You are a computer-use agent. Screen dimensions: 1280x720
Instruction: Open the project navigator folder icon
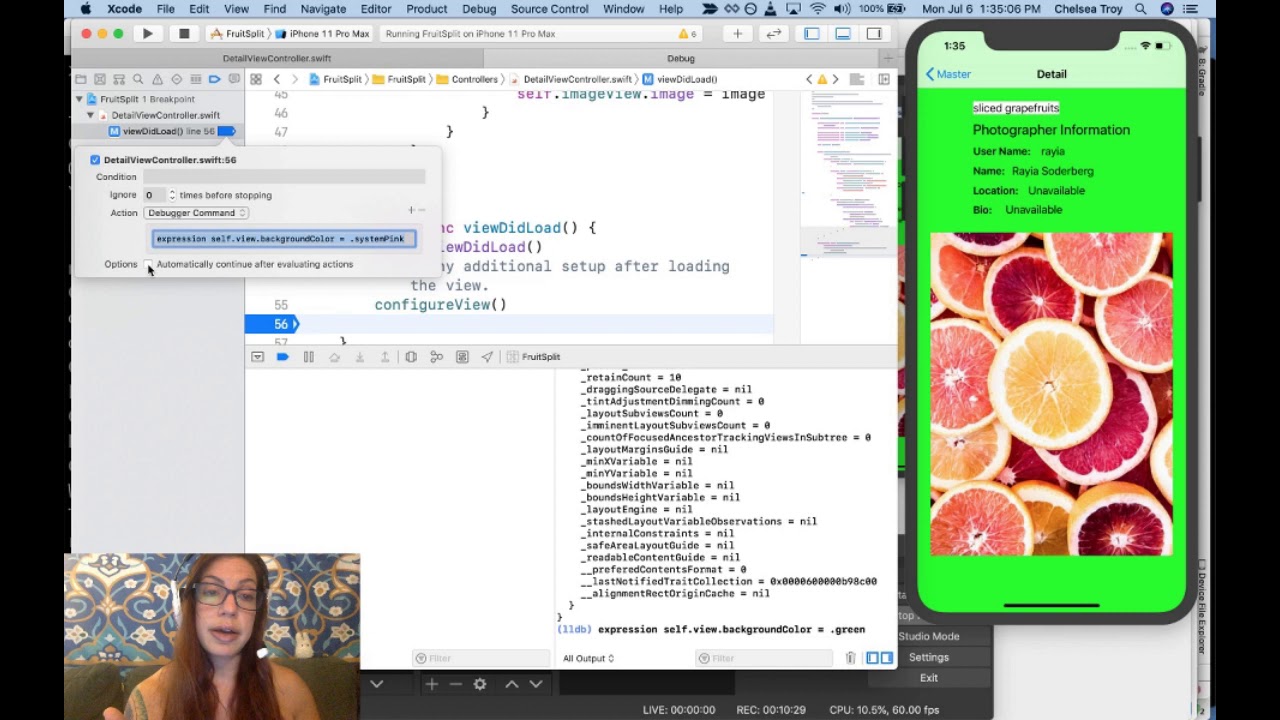(x=80, y=79)
